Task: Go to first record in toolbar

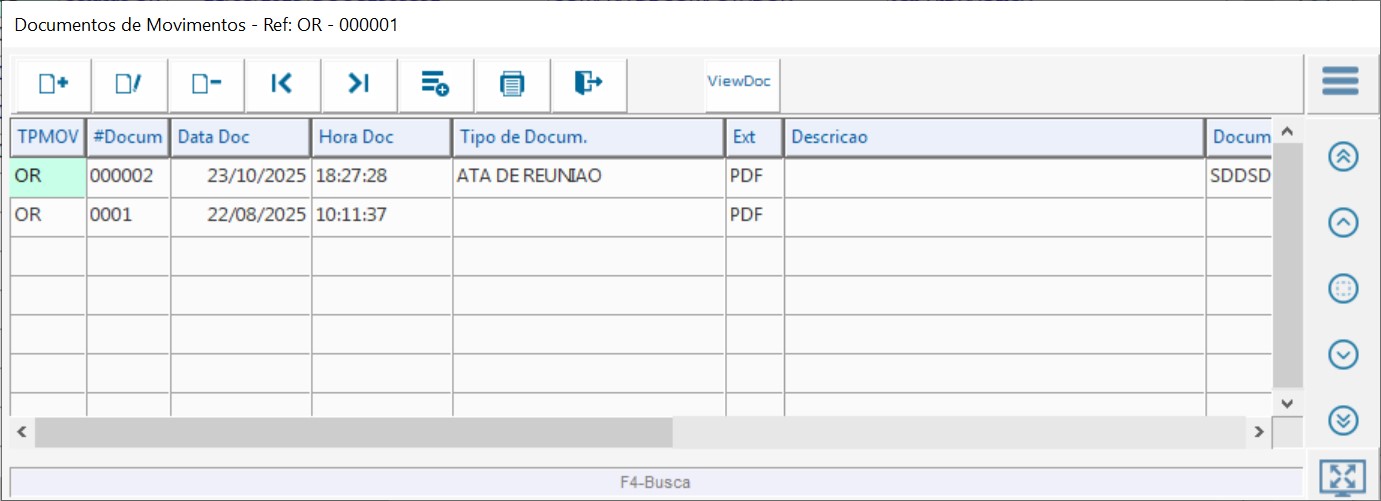Action: click(282, 84)
